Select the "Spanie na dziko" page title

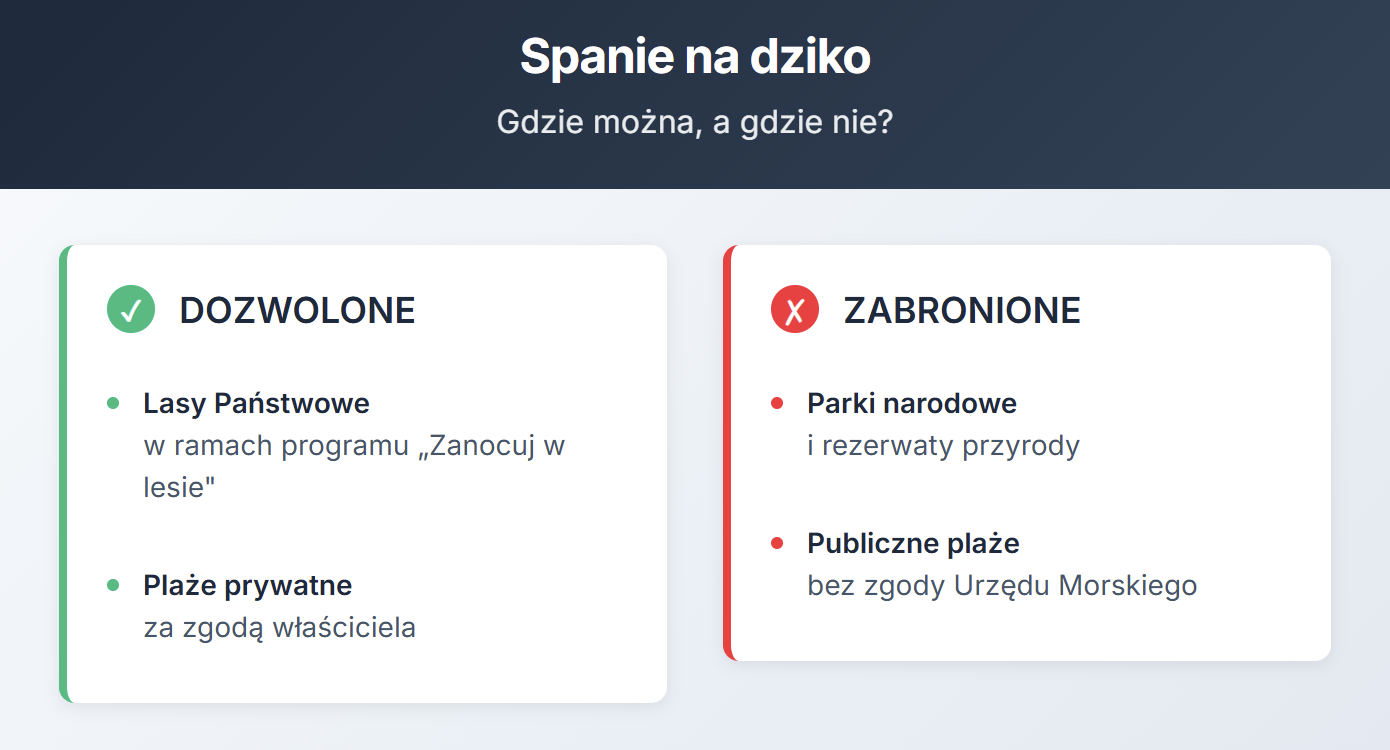(695, 57)
